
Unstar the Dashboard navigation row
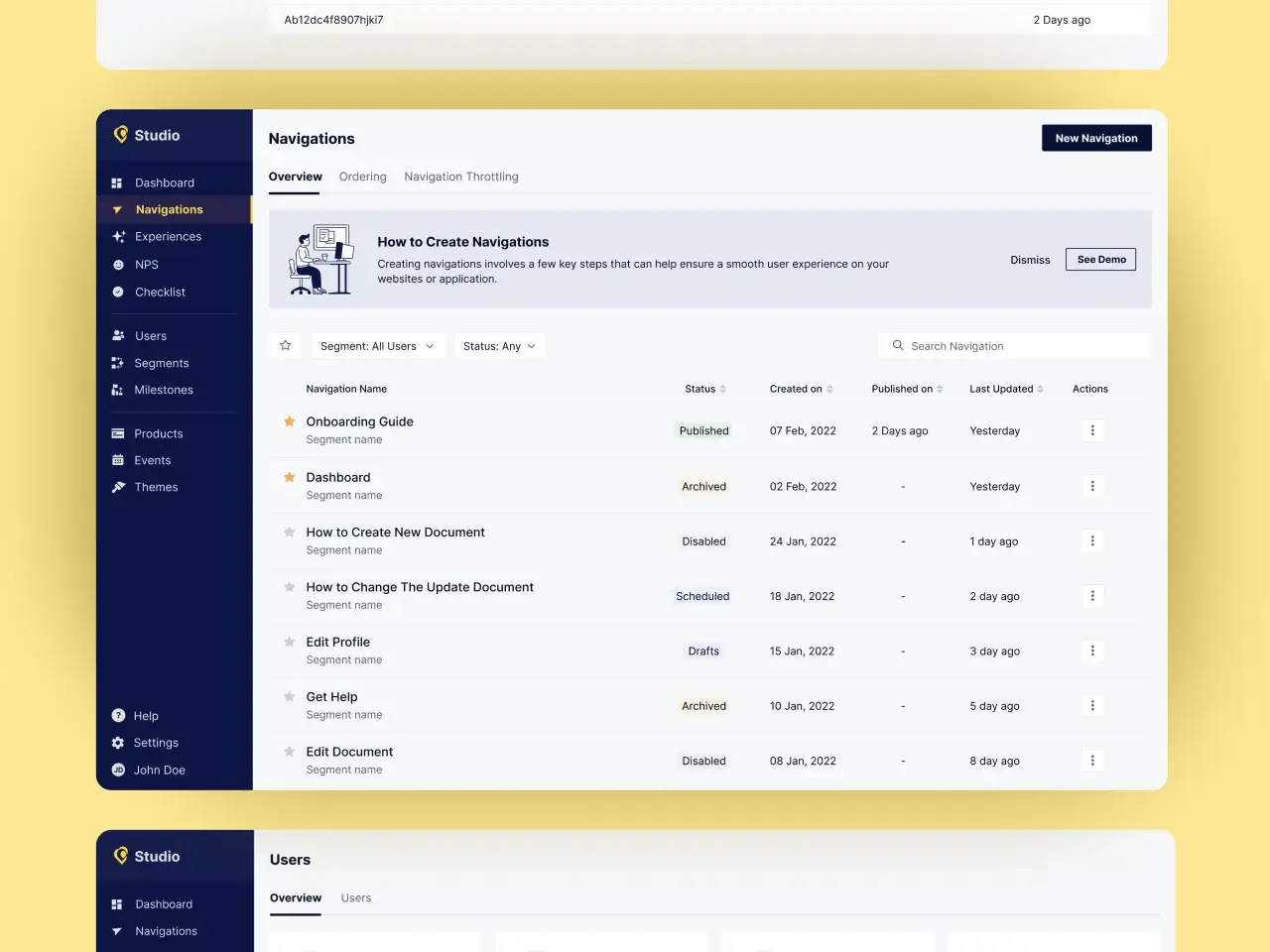[288, 476]
